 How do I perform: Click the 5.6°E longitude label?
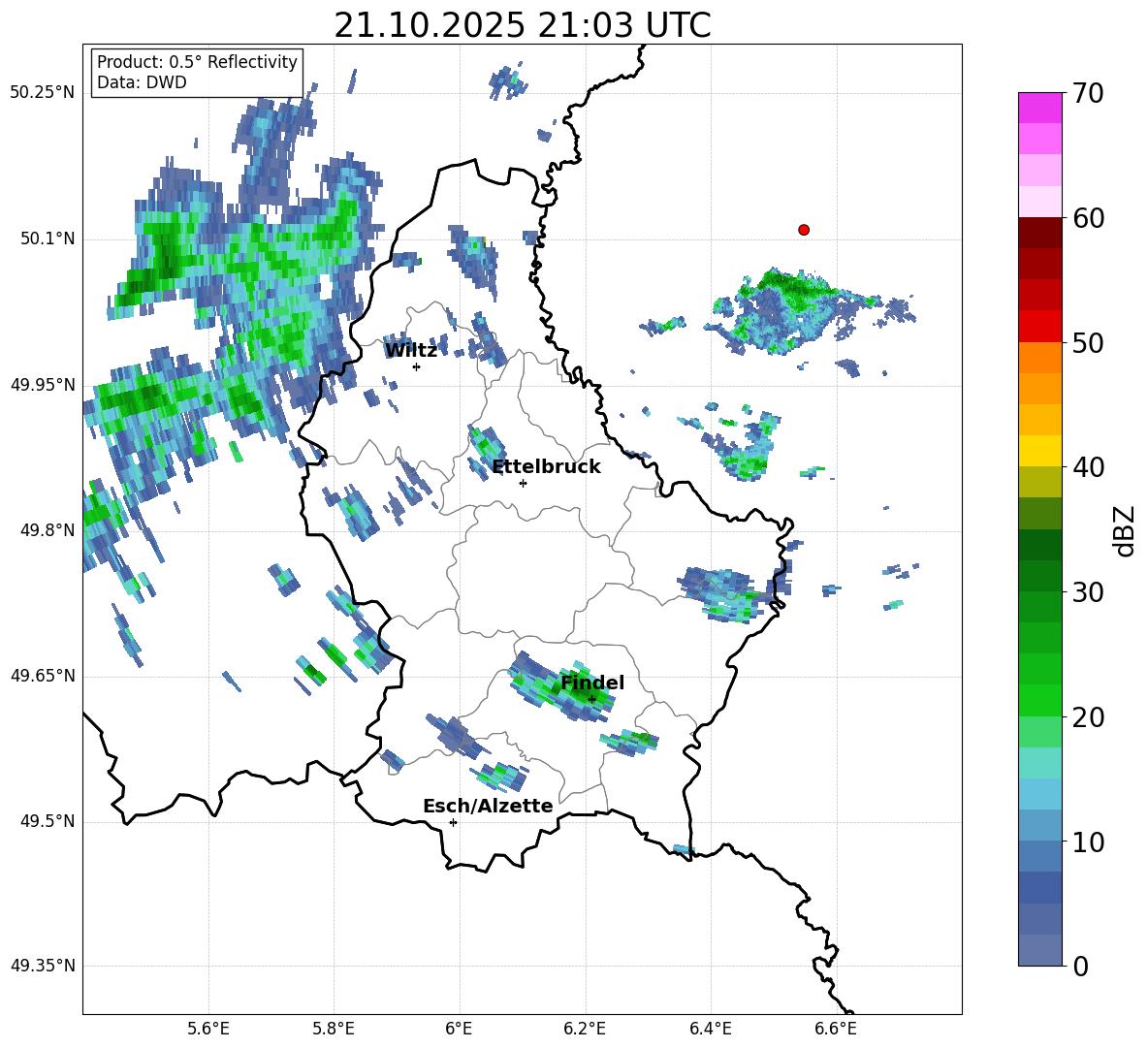208,1029
